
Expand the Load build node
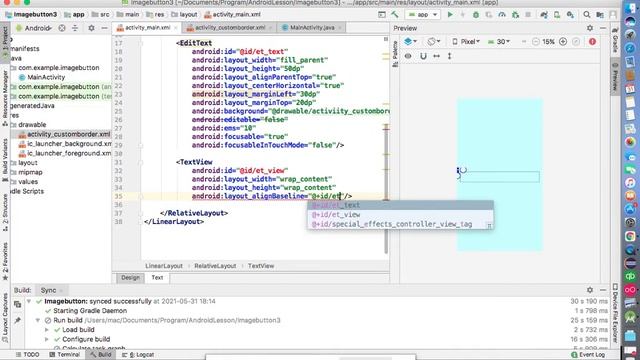(47, 330)
